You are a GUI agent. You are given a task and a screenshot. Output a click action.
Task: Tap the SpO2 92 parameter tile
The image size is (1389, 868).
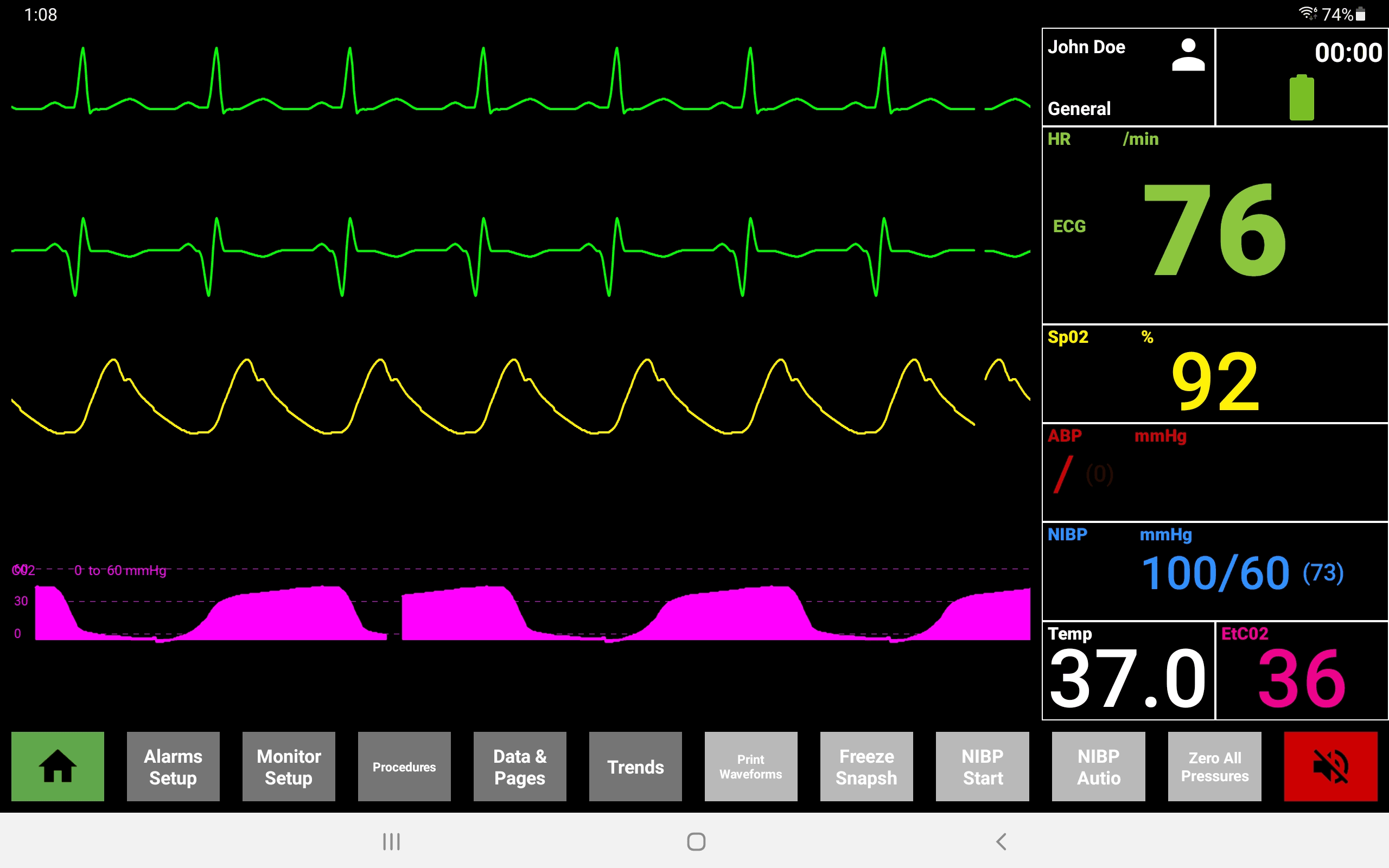pyautogui.click(x=1214, y=373)
